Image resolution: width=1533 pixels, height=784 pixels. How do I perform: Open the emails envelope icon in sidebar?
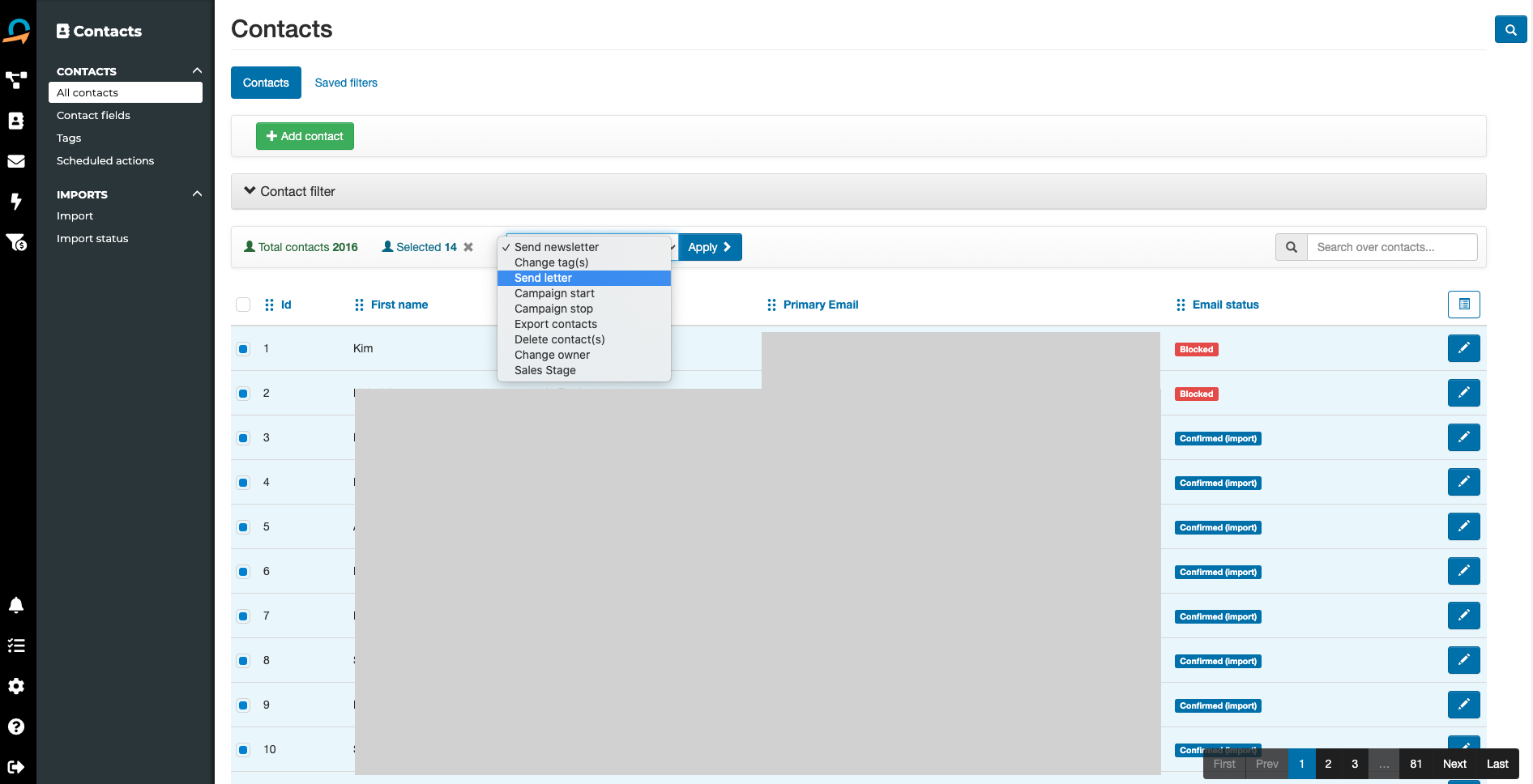coord(16,161)
